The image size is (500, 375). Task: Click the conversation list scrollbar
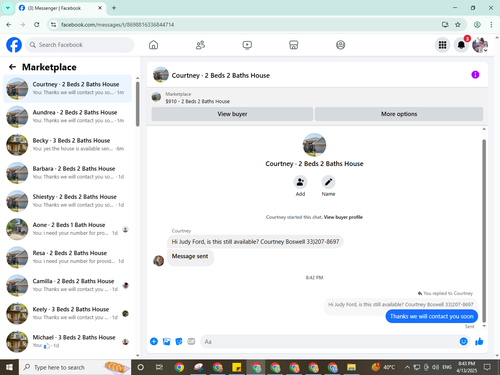(x=138, y=104)
